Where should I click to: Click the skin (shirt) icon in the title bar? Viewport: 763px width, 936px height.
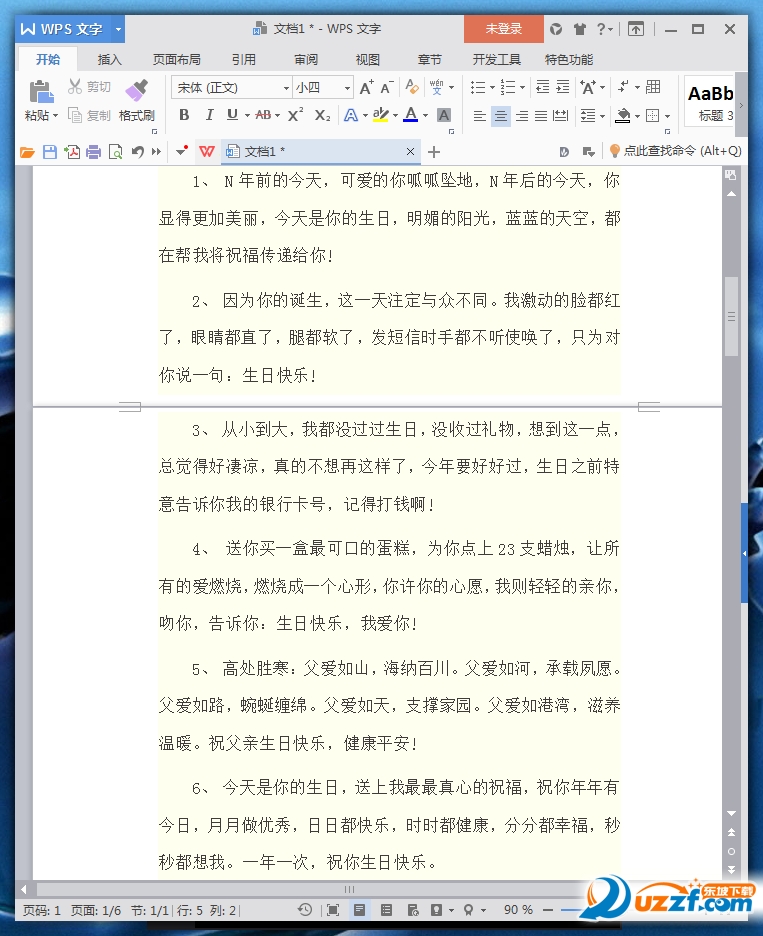[x=580, y=29]
